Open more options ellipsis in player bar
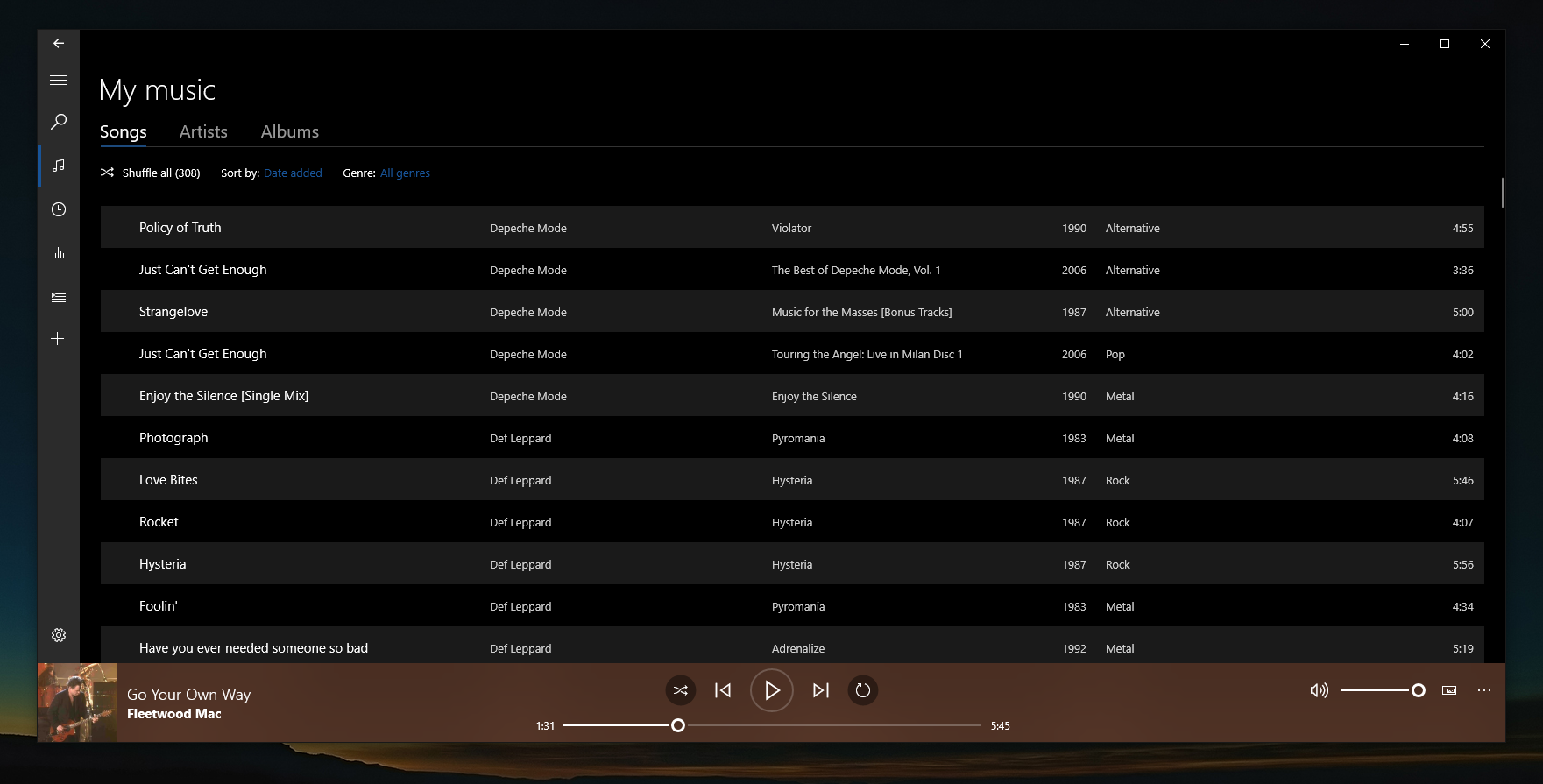1543x784 pixels. pyautogui.click(x=1484, y=690)
